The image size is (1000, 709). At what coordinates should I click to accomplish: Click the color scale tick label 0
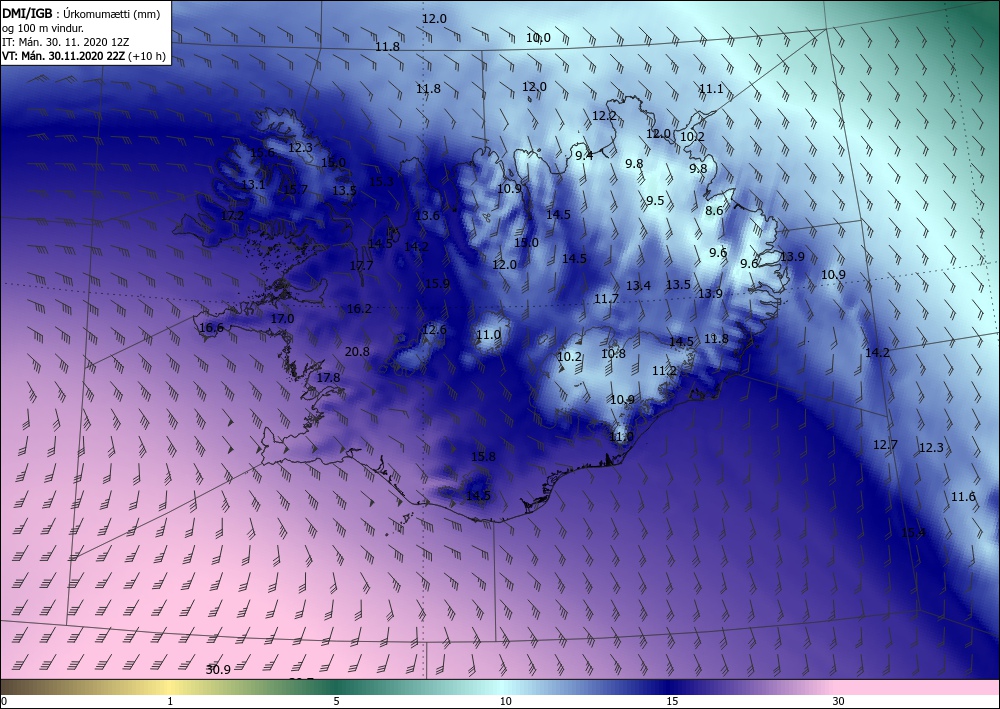click(4, 701)
